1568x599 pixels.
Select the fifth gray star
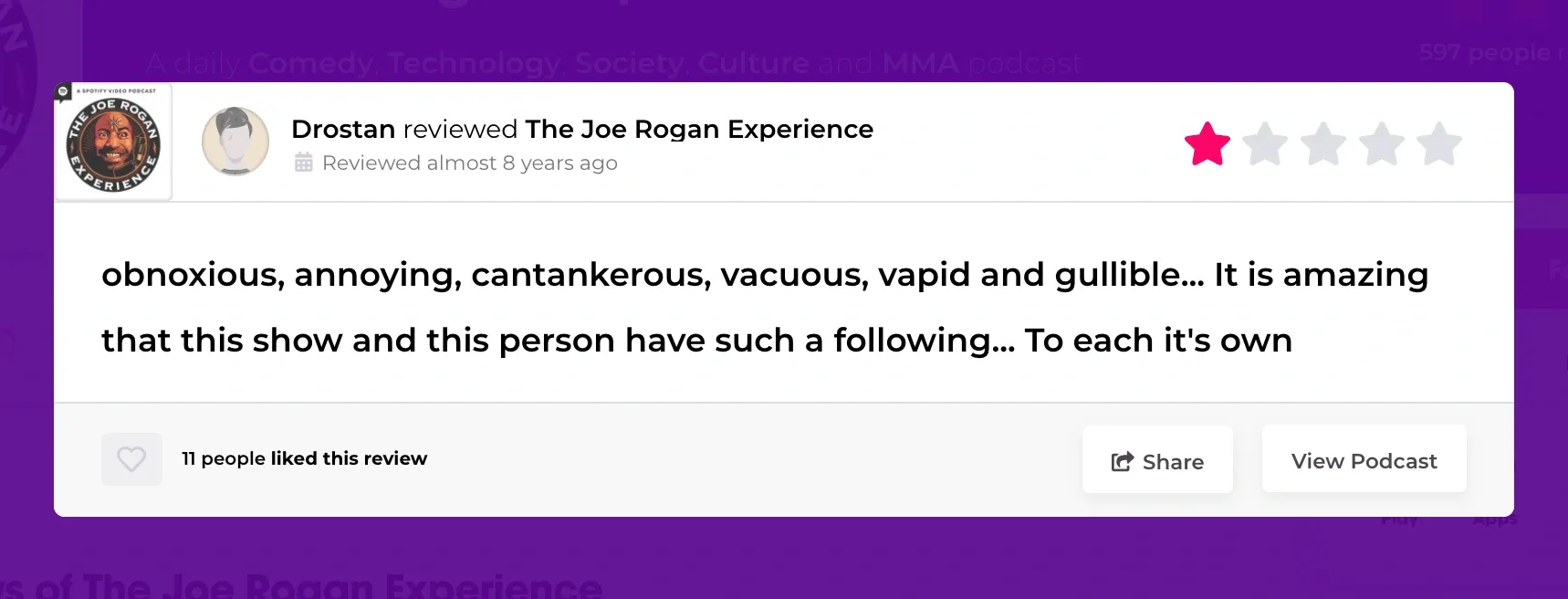tap(1439, 144)
